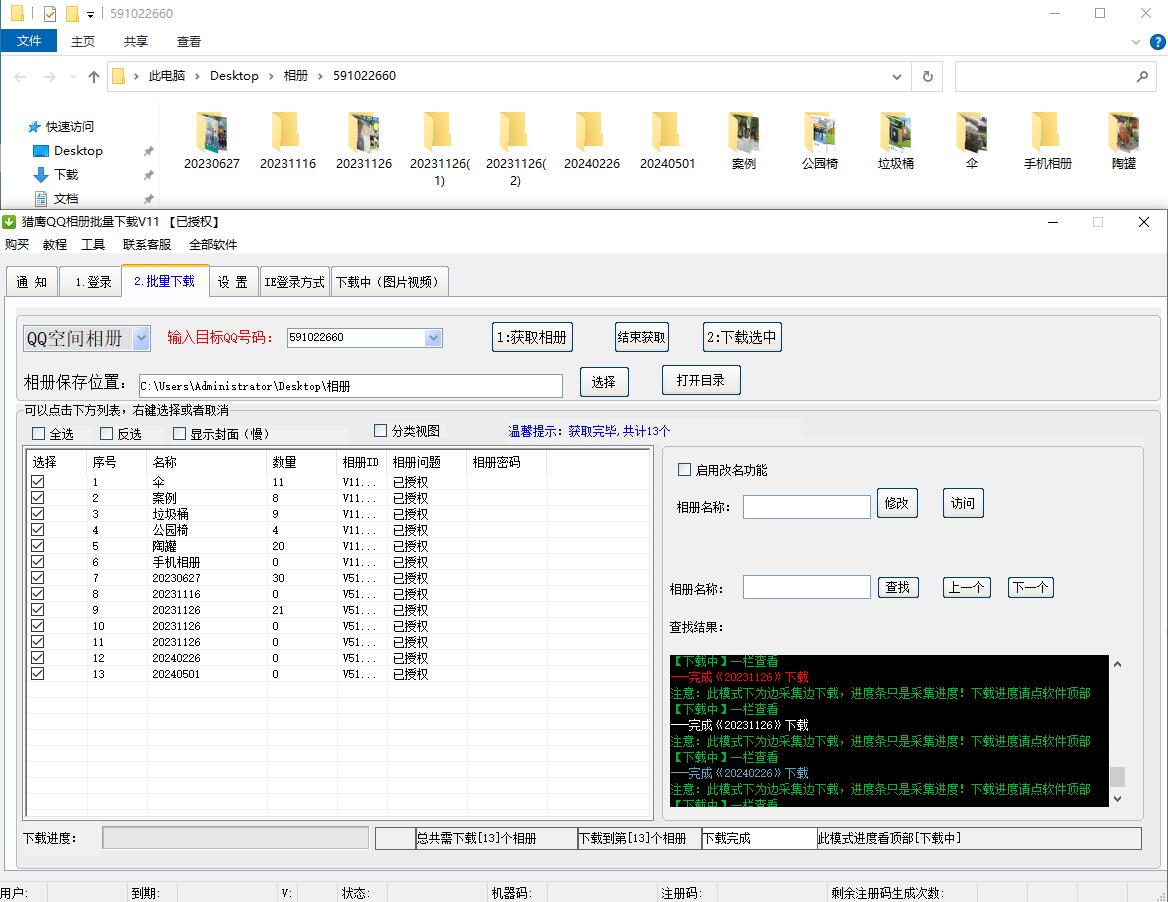Click 结束获取 button
The width and height of the screenshot is (1168, 902).
[x=641, y=337]
